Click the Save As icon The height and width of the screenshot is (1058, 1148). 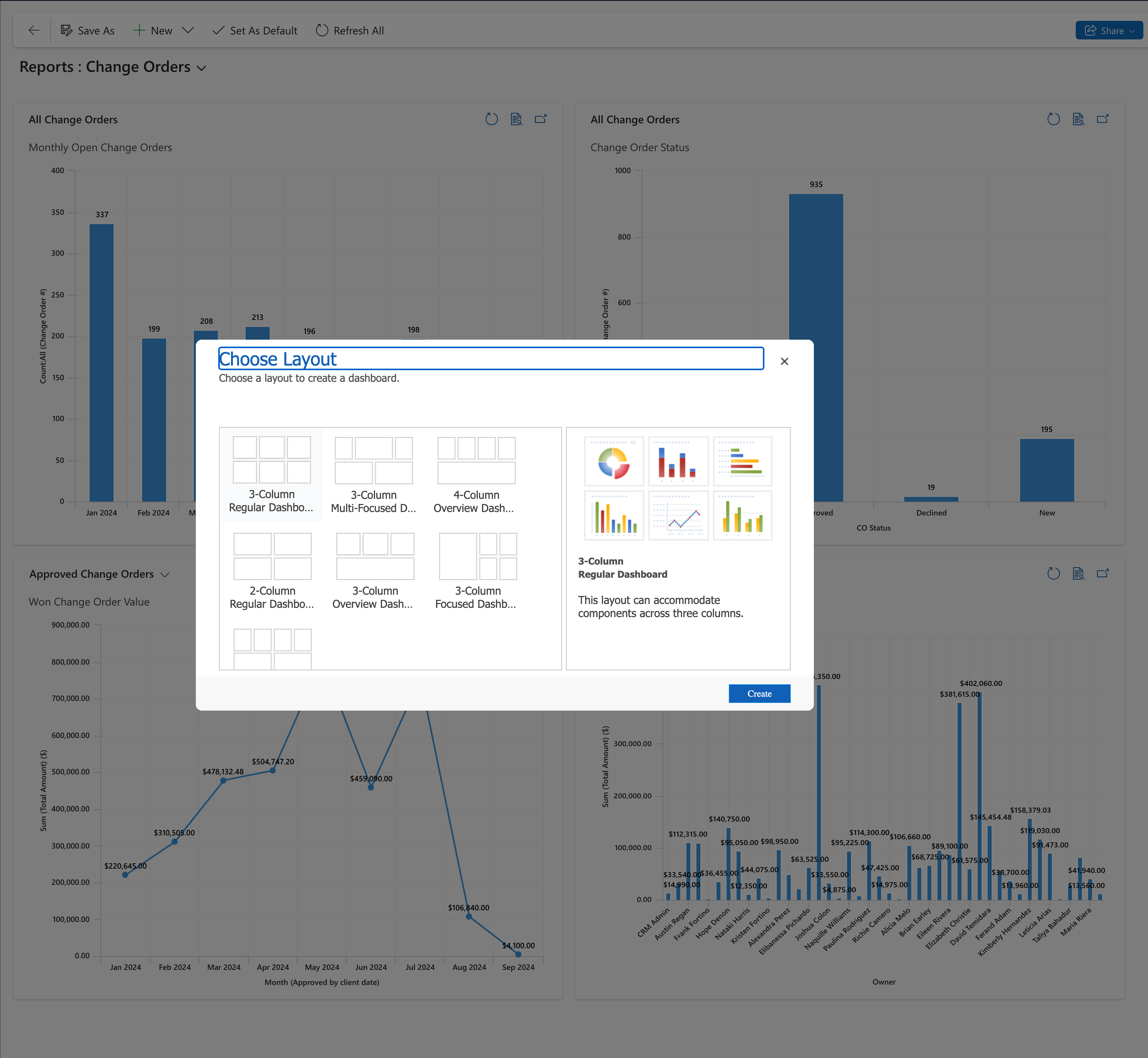click(x=66, y=31)
